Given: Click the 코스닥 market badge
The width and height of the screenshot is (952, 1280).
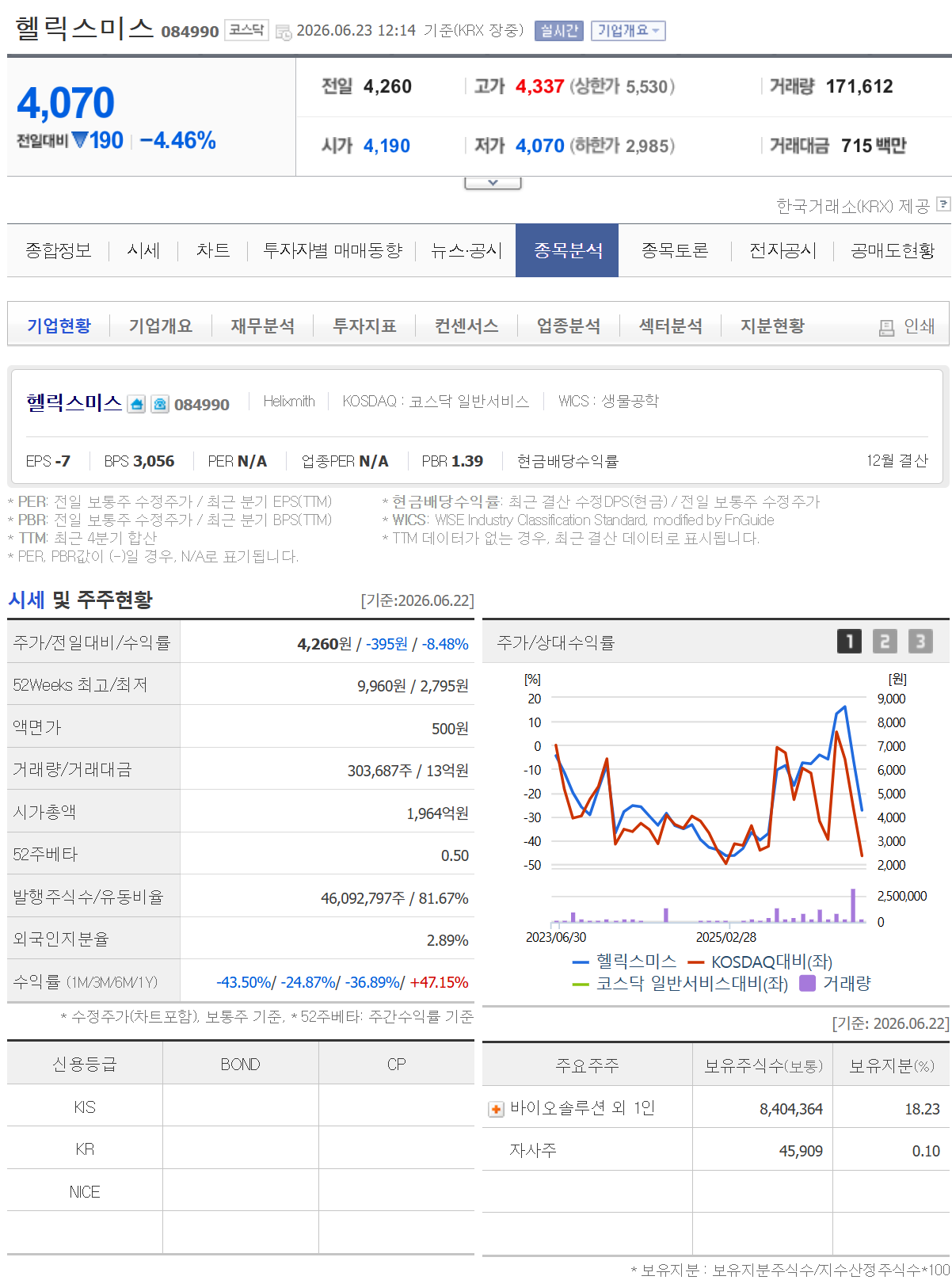Looking at the screenshot, I should pos(246,30).
